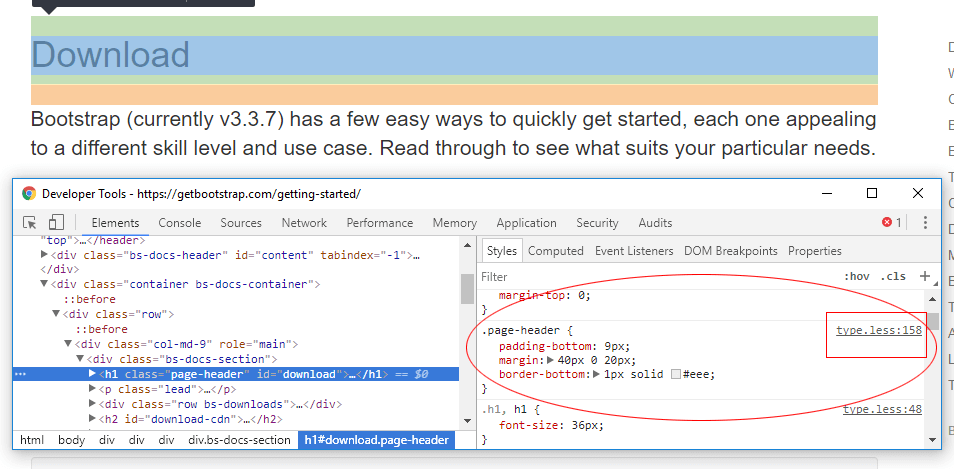The width and height of the screenshot is (954, 469).
Task: Open source link type.less:158
Action: 879,330
